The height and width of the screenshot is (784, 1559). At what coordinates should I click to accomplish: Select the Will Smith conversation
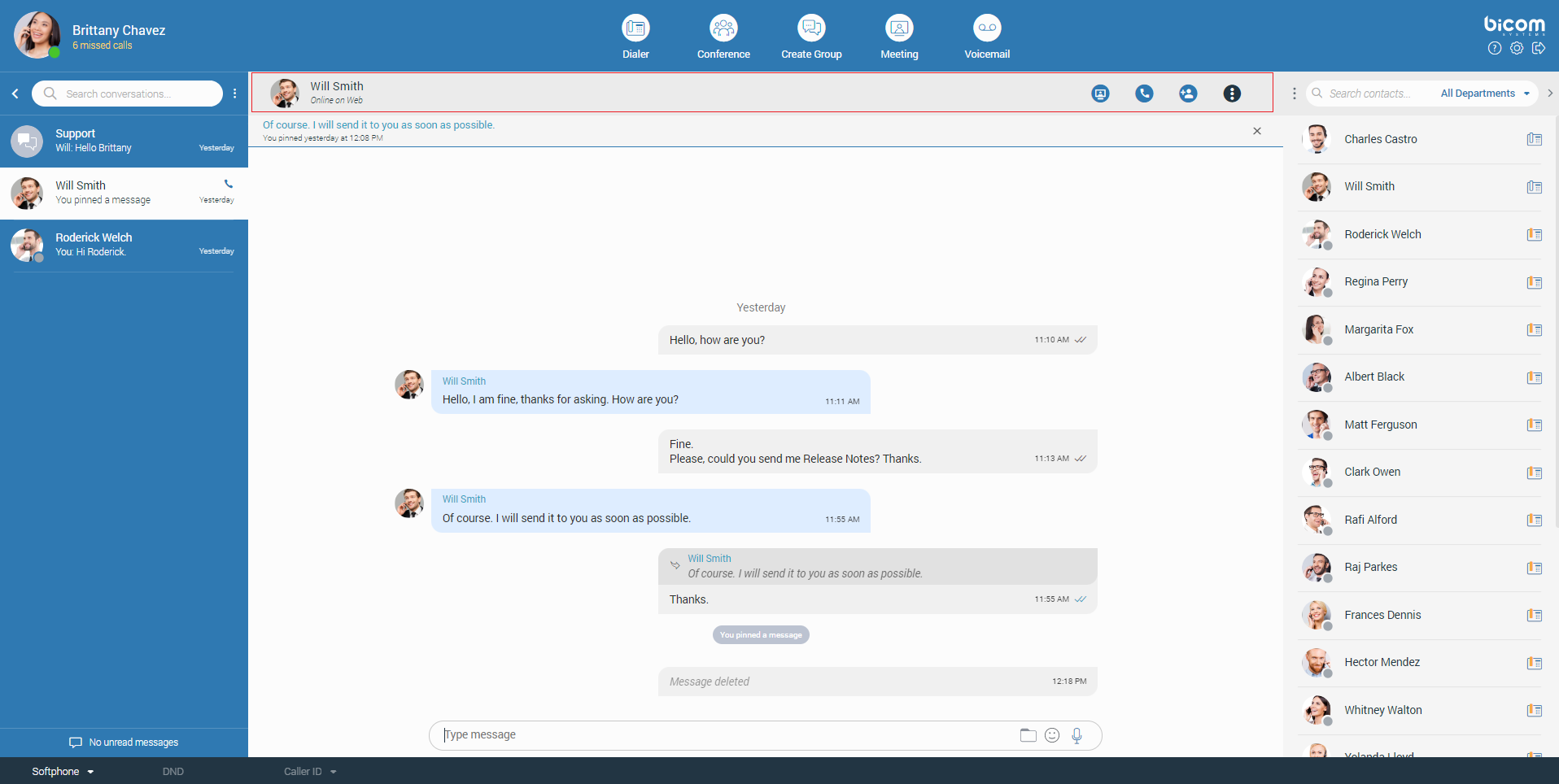[x=124, y=194]
